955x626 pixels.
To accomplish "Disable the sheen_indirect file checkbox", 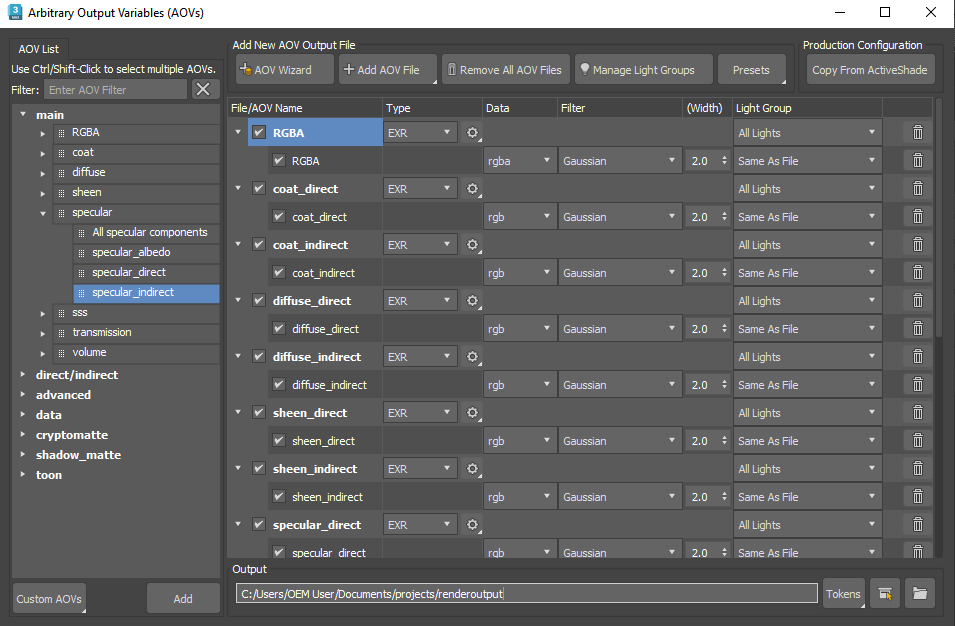I will [260, 469].
